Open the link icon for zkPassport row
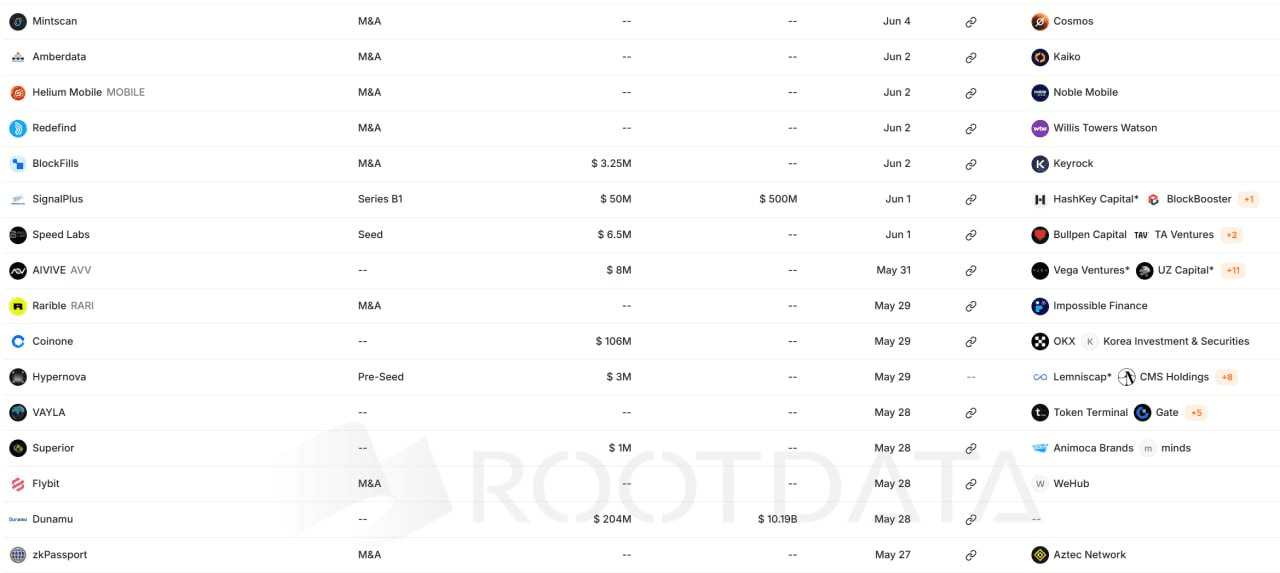This screenshot has width=1280, height=573. [x=970, y=555]
